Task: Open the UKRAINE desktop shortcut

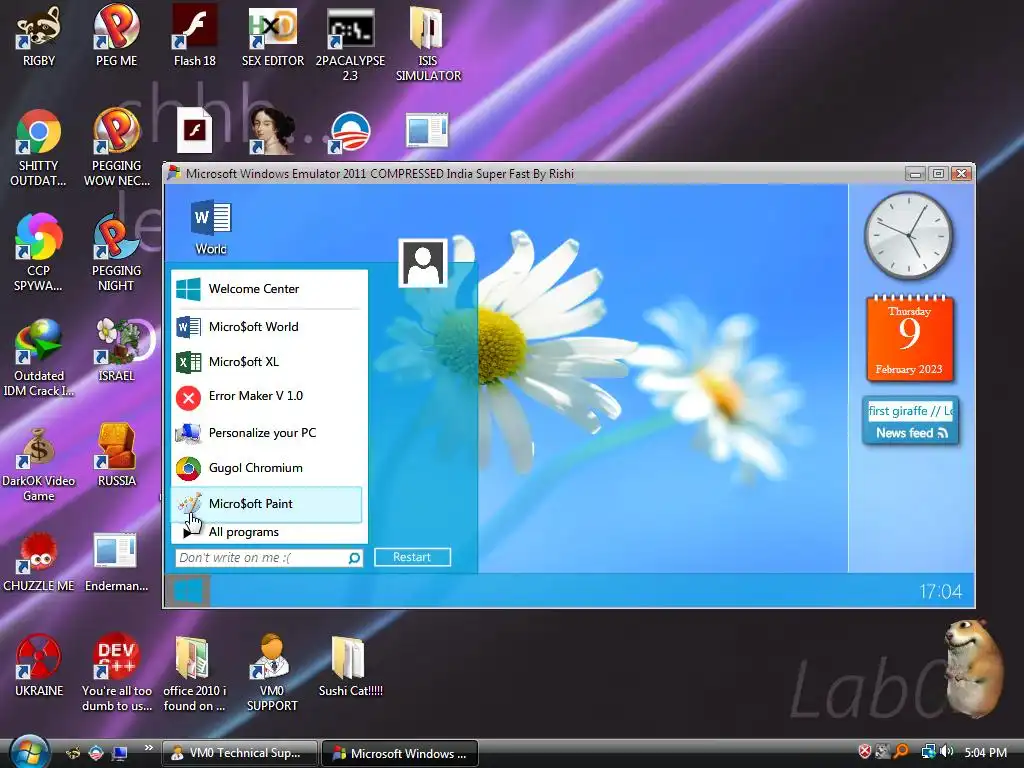Action: click(39, 665)
